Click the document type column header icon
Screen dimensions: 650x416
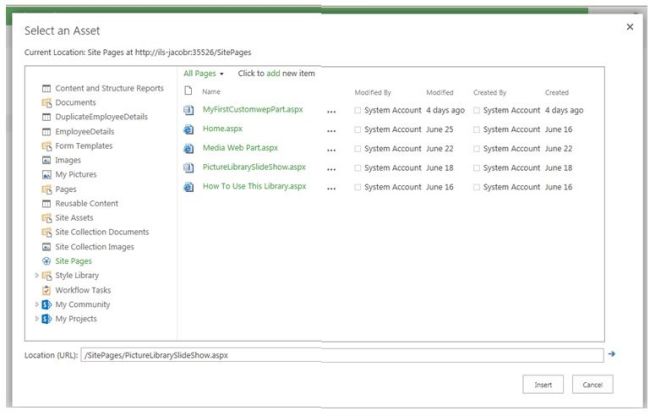[x=188, y=91]
